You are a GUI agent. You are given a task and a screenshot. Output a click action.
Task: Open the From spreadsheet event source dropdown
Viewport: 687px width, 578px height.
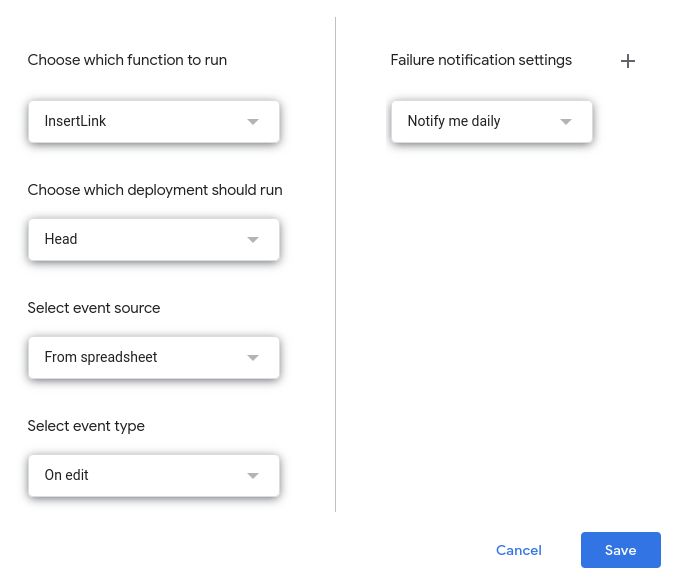153,358
